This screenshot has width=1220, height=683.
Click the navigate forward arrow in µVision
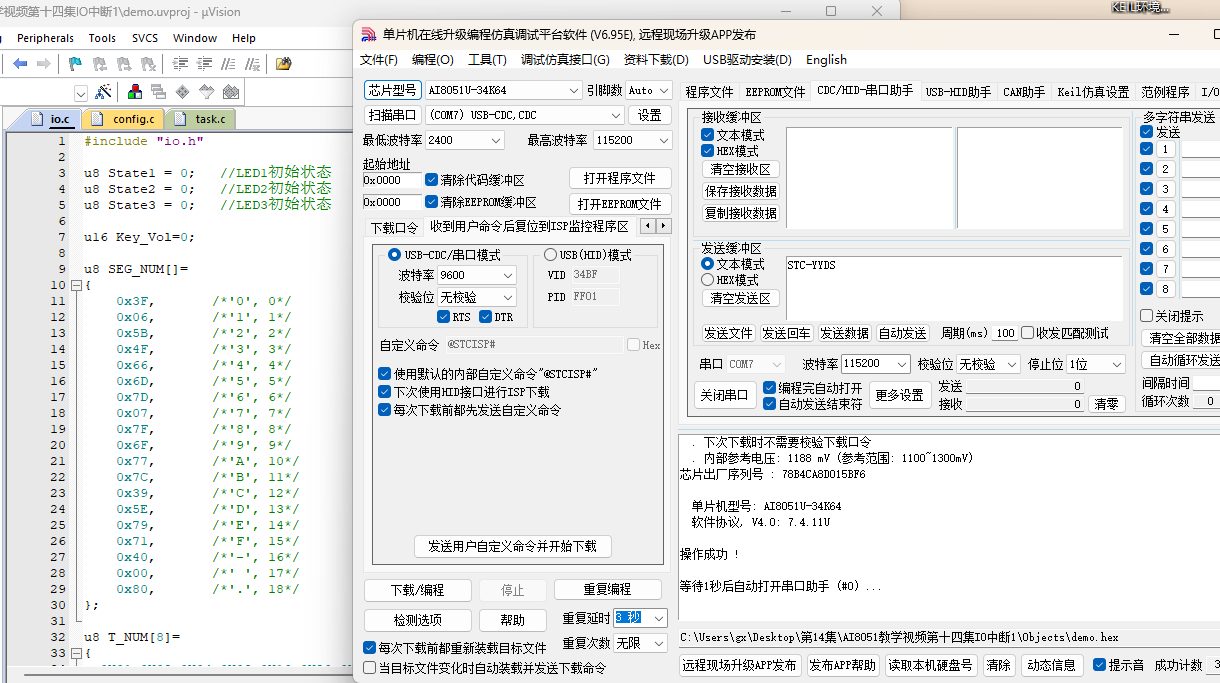click(x=43, y=63)
